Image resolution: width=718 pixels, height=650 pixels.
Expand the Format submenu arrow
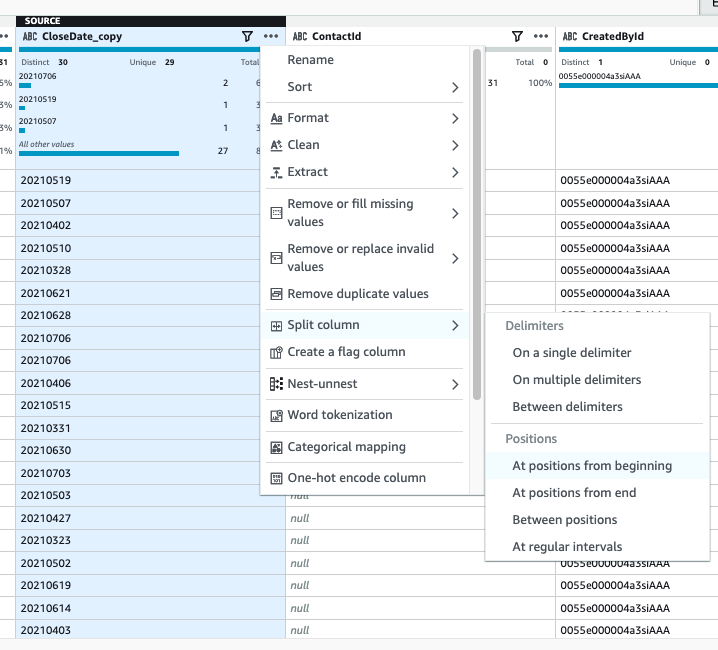[x=455, y=119]
